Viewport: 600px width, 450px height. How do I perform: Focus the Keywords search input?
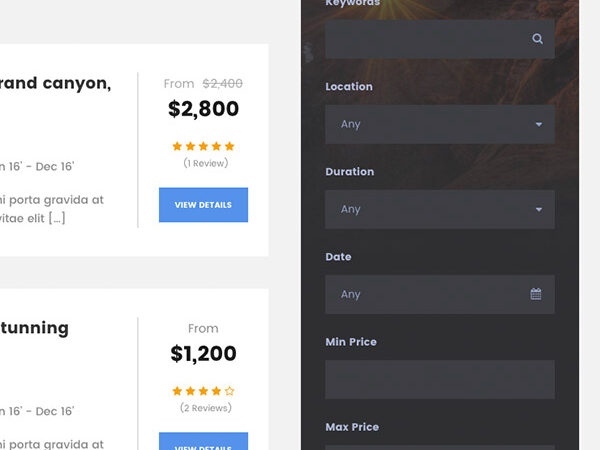(425, 39)
